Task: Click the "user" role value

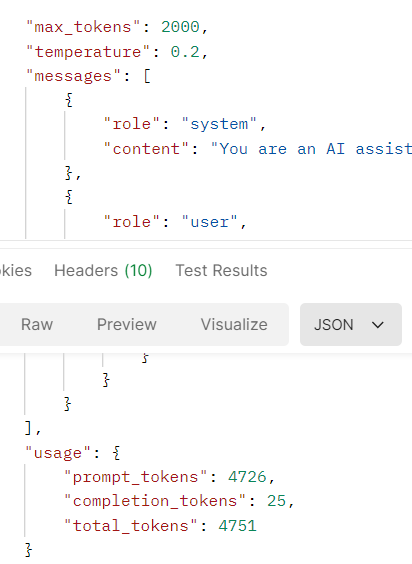Action: [x=209, y=222]
